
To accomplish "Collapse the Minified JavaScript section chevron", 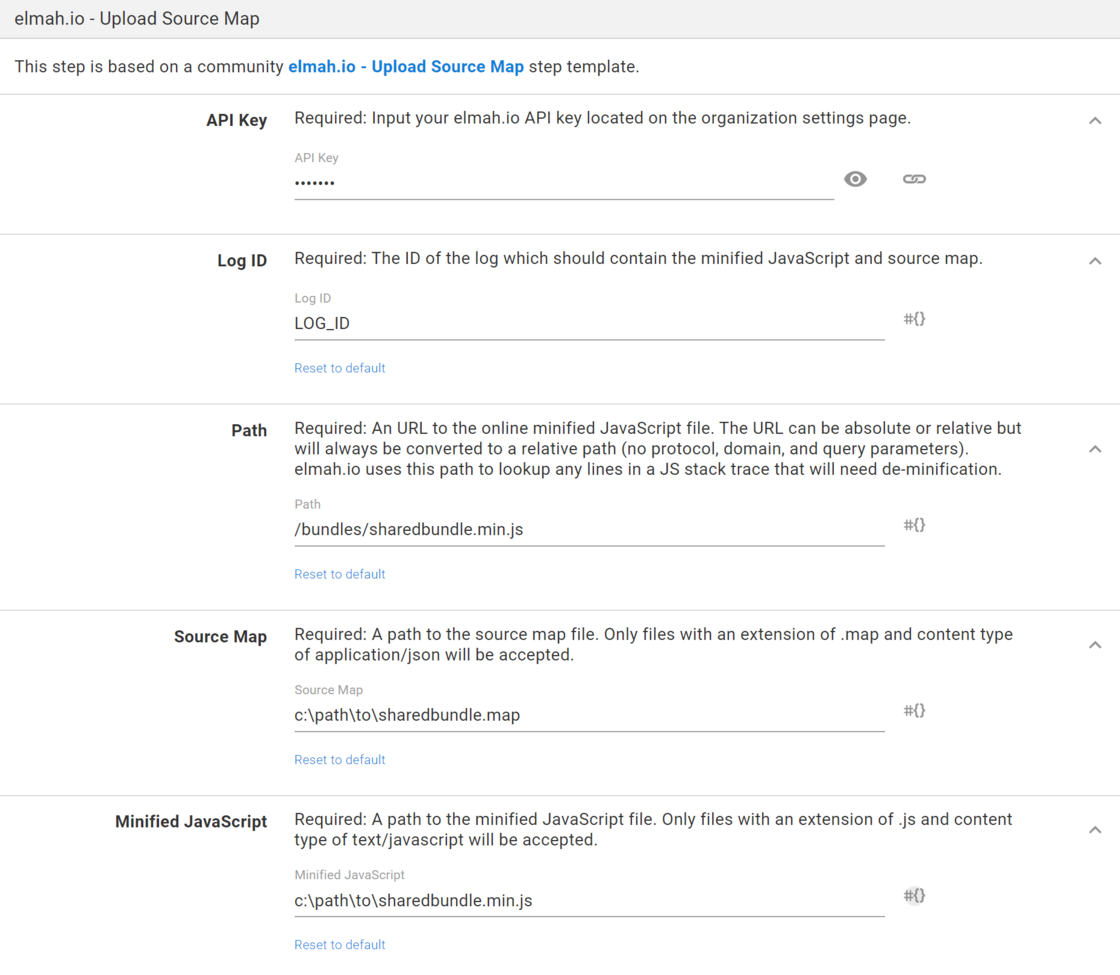I will pos(1095,830).
